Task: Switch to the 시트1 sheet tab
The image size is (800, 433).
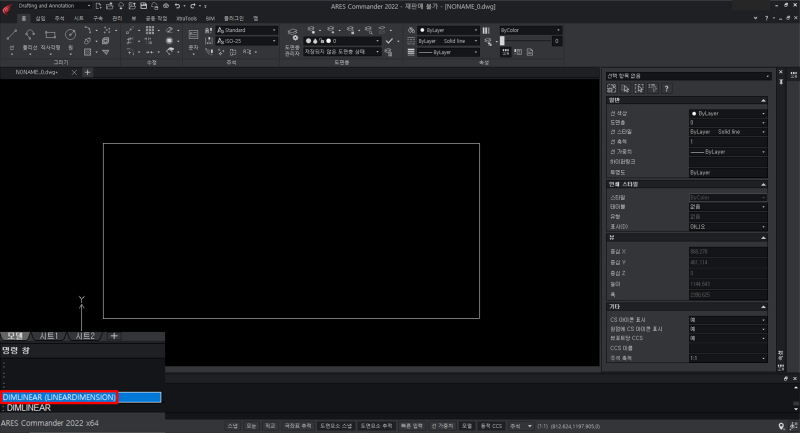Action: pyautogui.click(x=49, y=336)
